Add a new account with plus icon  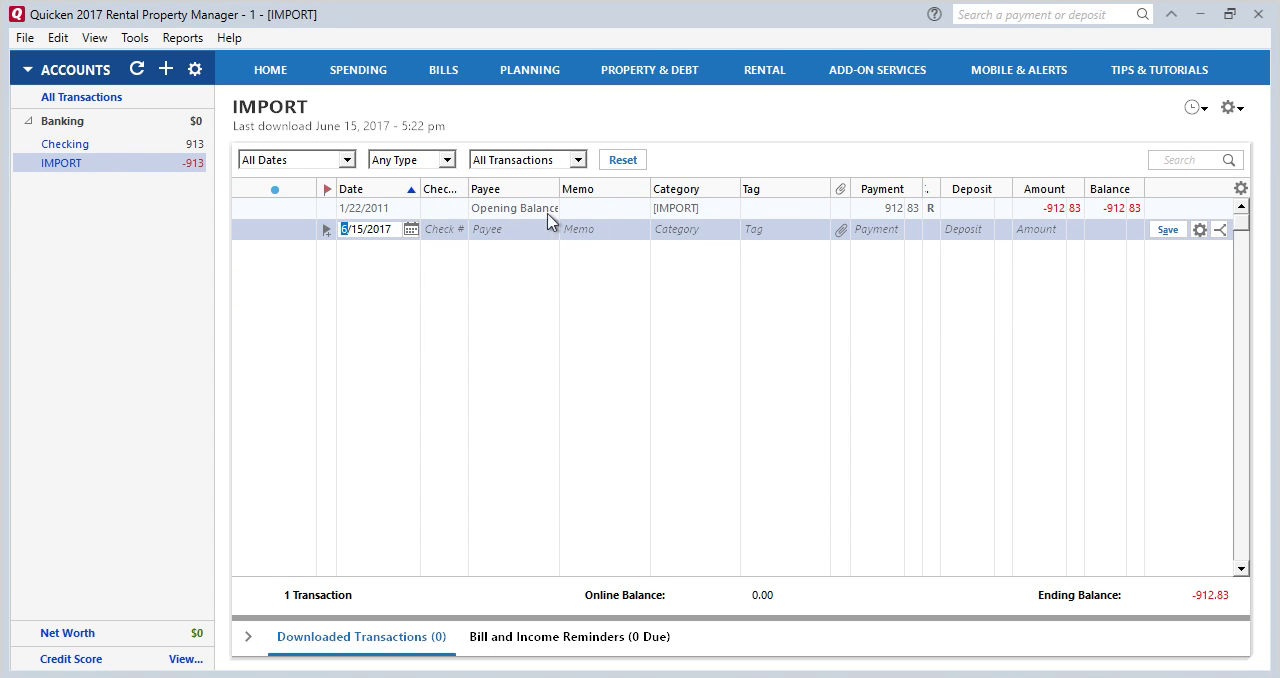coord(166,69)
